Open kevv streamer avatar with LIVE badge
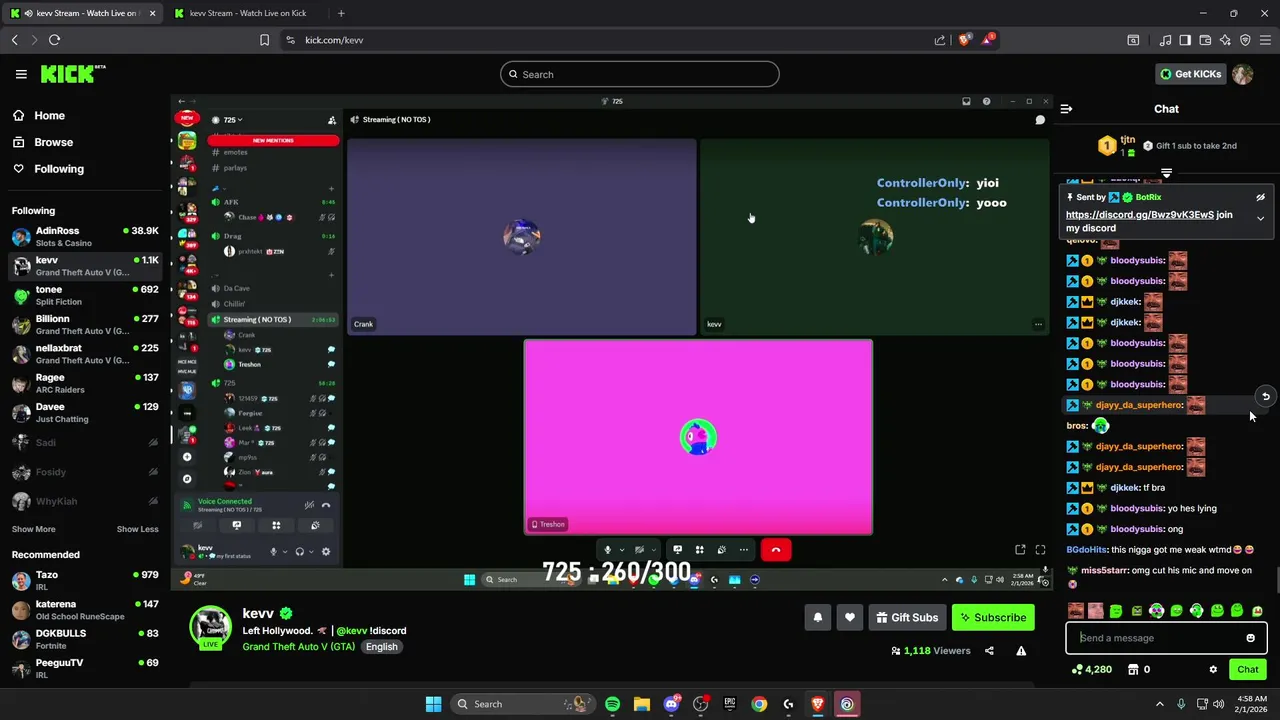1280x720 pixels. 210,627
